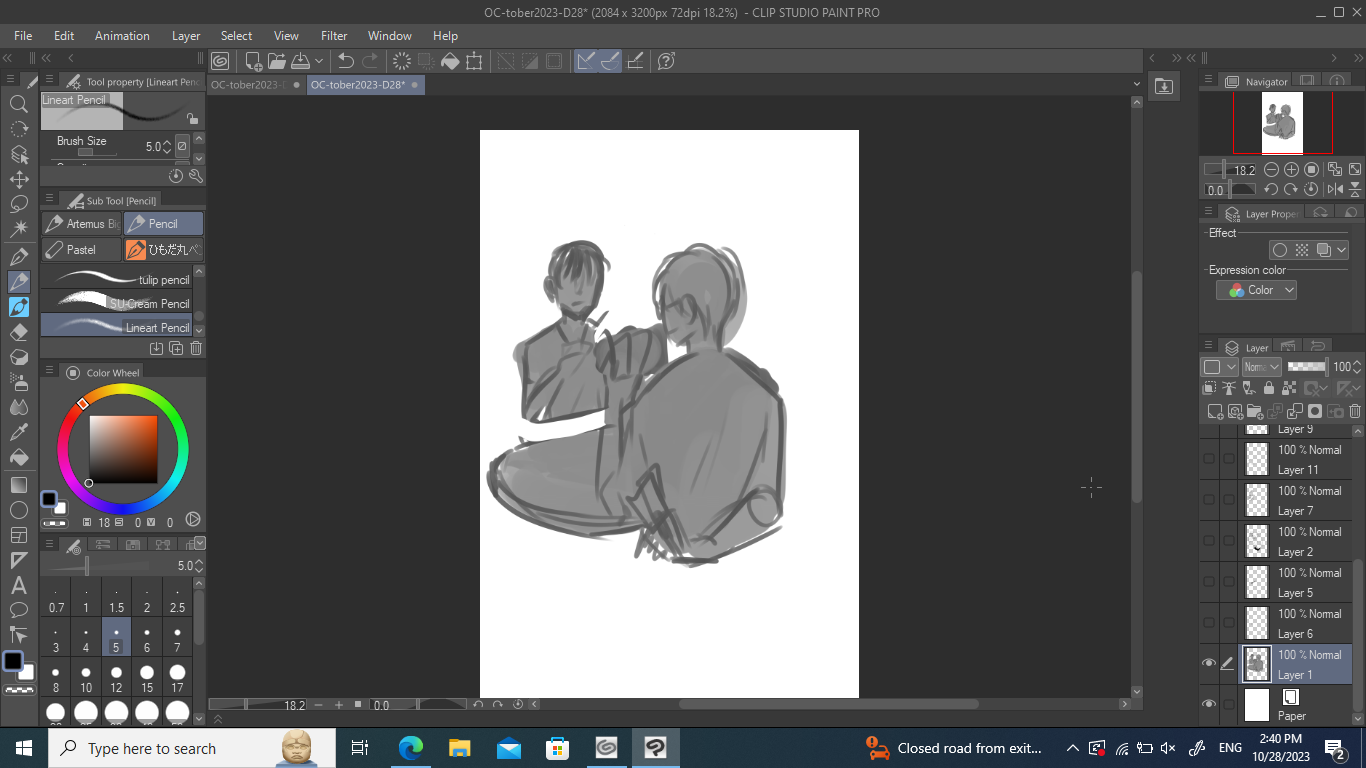Toggle visibility of the Paper layer

[1209, 704]
